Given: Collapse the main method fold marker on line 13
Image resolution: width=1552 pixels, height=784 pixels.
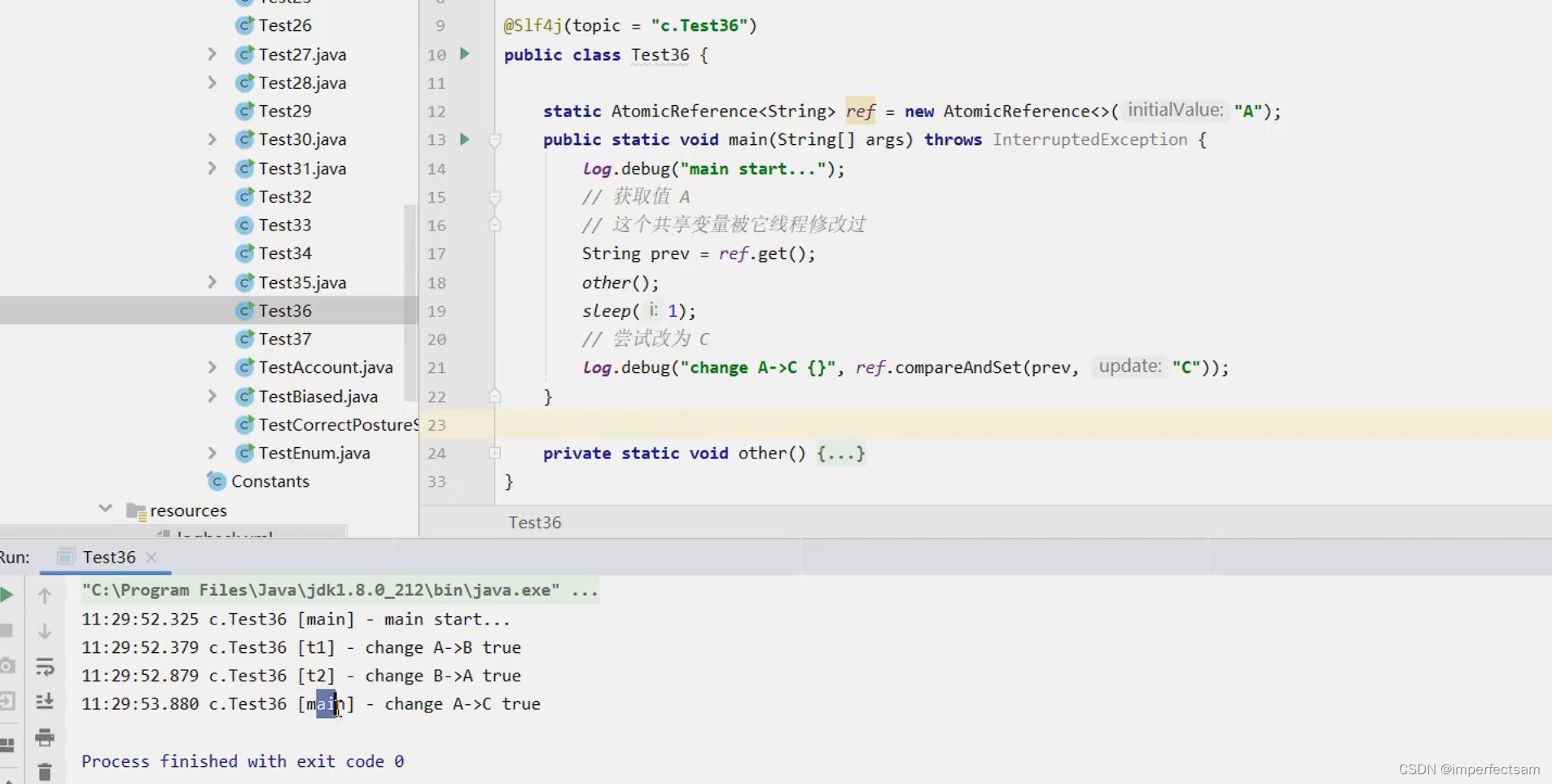Looking at the screenshot, I should point(494,140).
